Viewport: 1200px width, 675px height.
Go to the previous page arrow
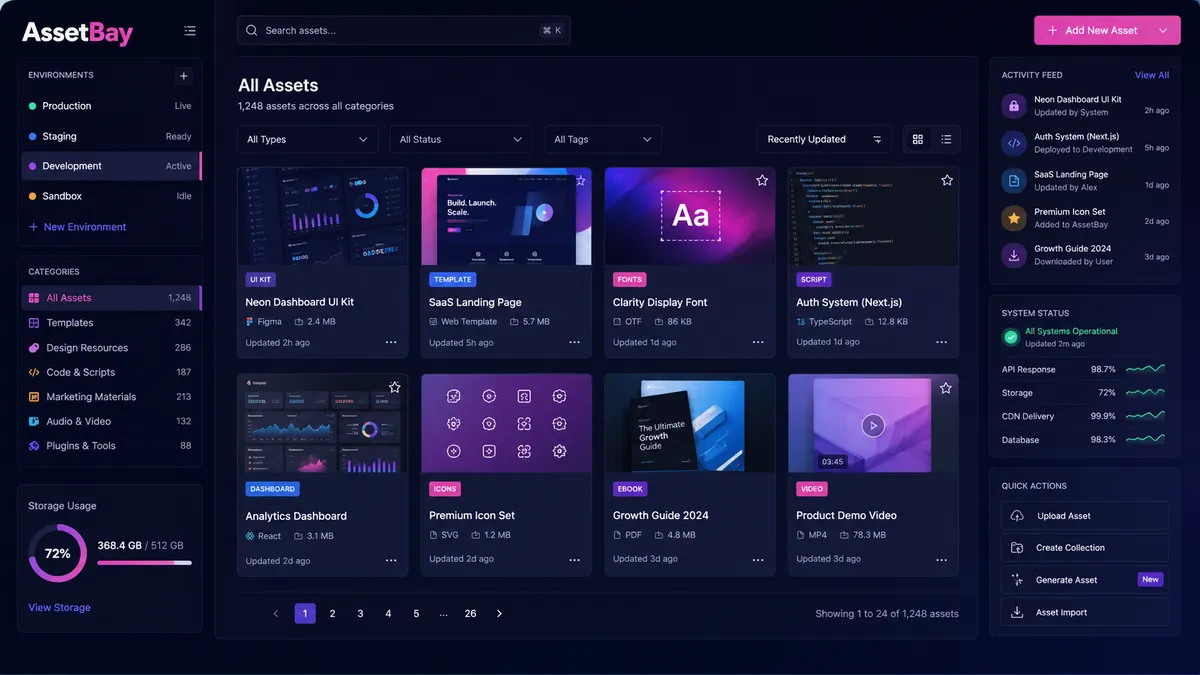point(276,613)
